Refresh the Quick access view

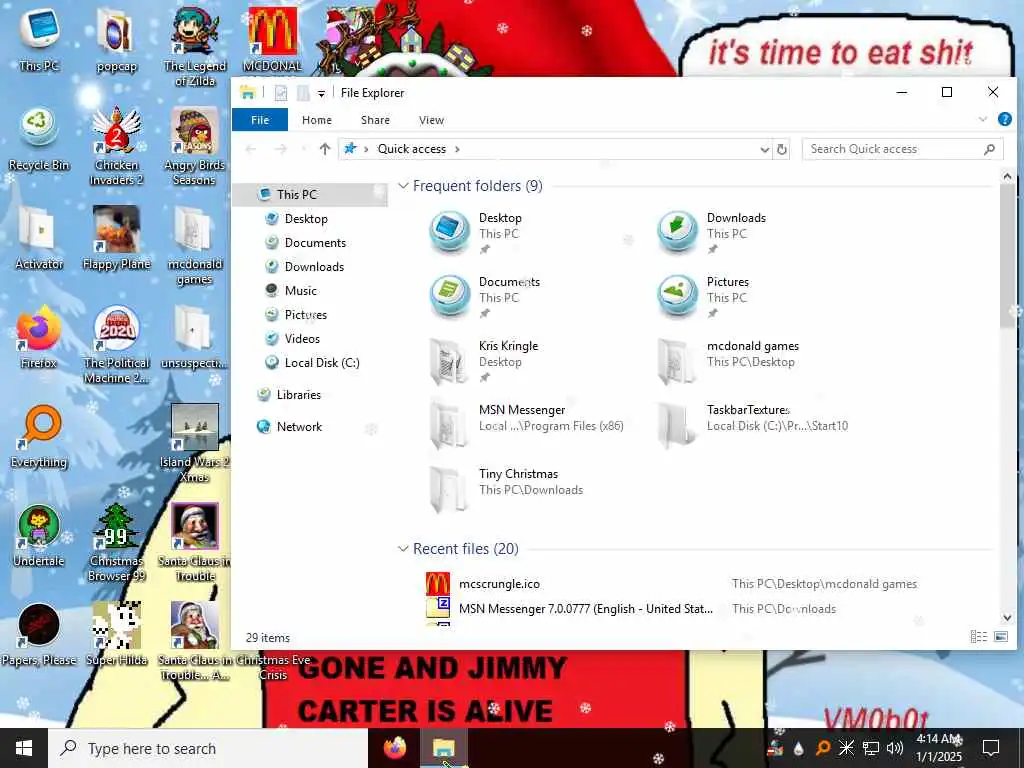click(781, 150)
